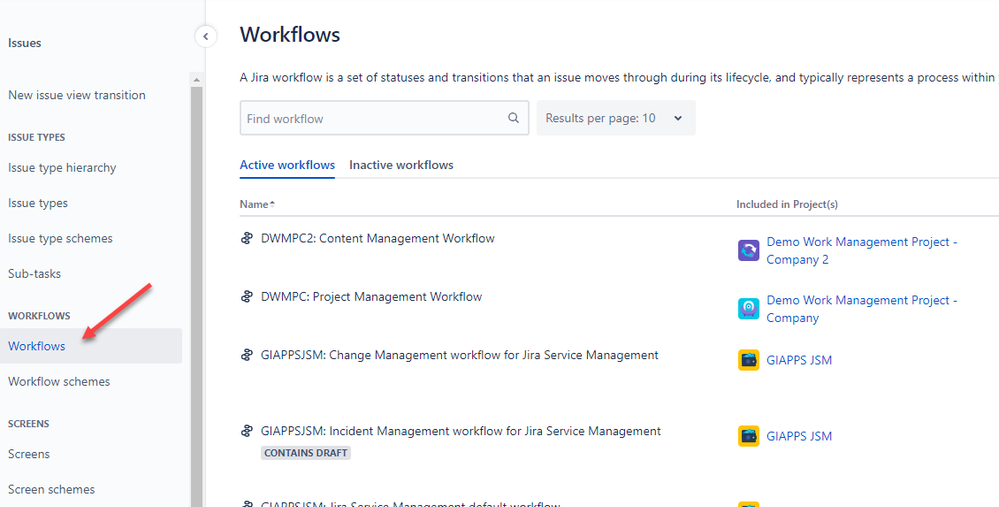Click the workflow icon beside Change Management workflow
Screen dimensions: 999x507
point(247,355)
